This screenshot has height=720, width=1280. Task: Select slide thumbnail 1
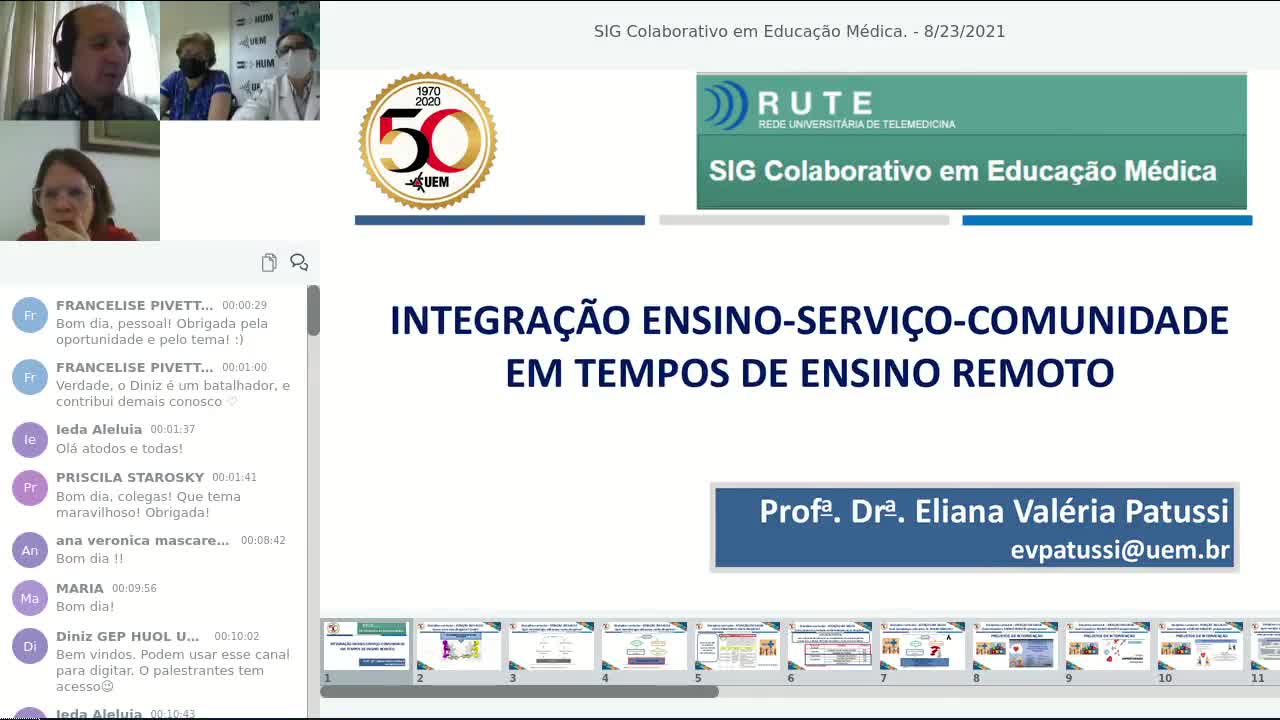pos(366,646)
